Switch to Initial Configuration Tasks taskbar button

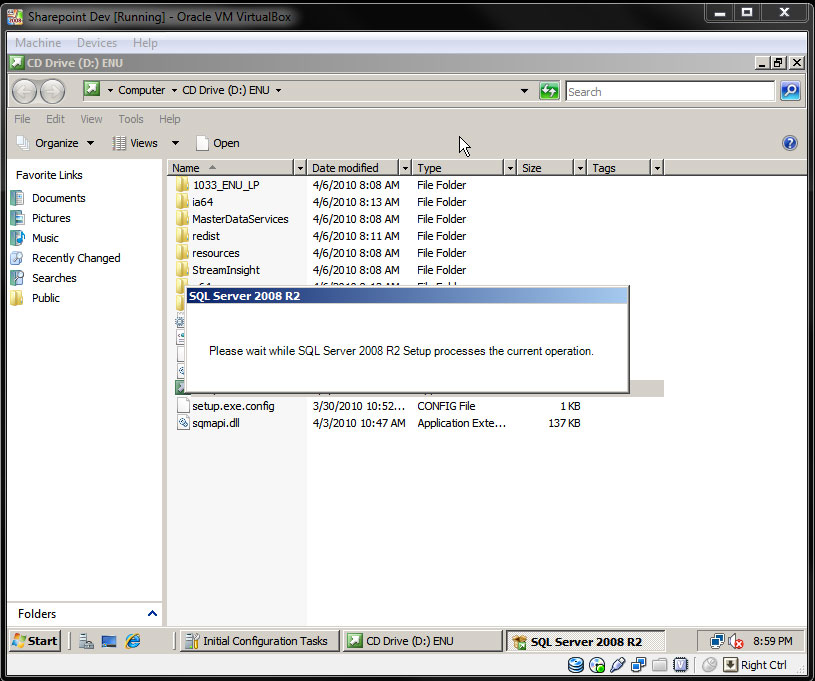click(259, 641)
